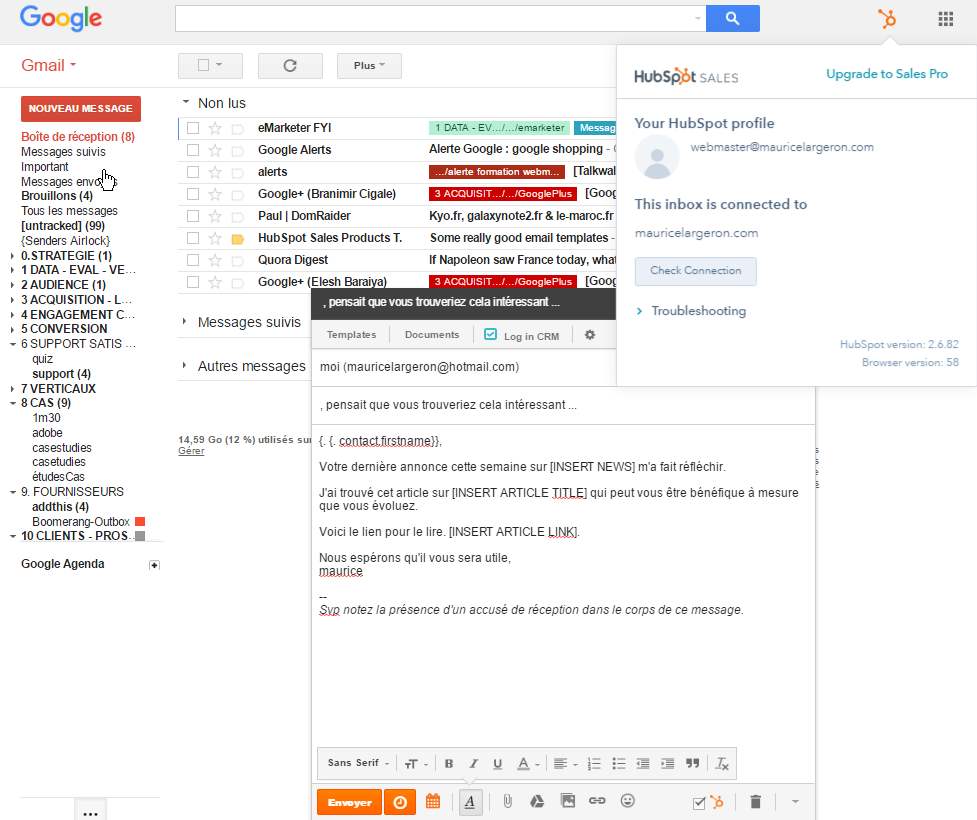977x820 pixels.
Task: Attach files with the paperclip icon
Action: coord(508,801)
